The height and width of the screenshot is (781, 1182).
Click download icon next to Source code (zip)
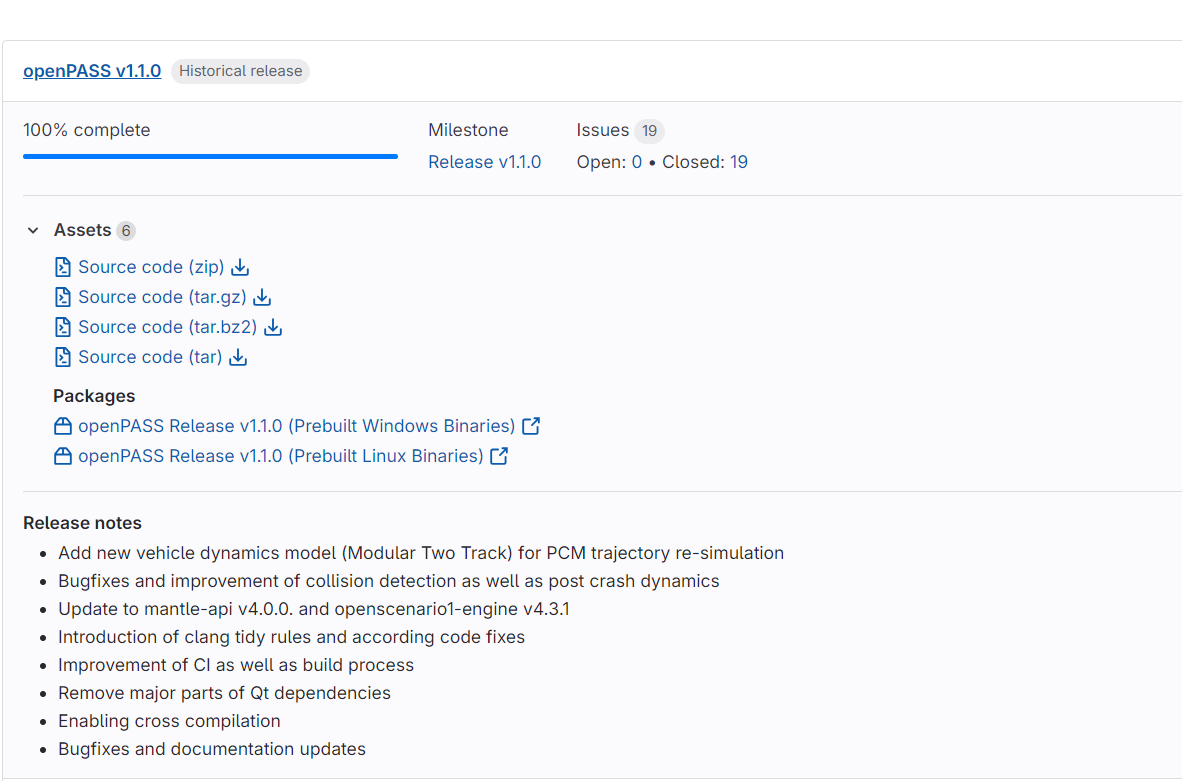pyautogui.click(x=240, y=267)
